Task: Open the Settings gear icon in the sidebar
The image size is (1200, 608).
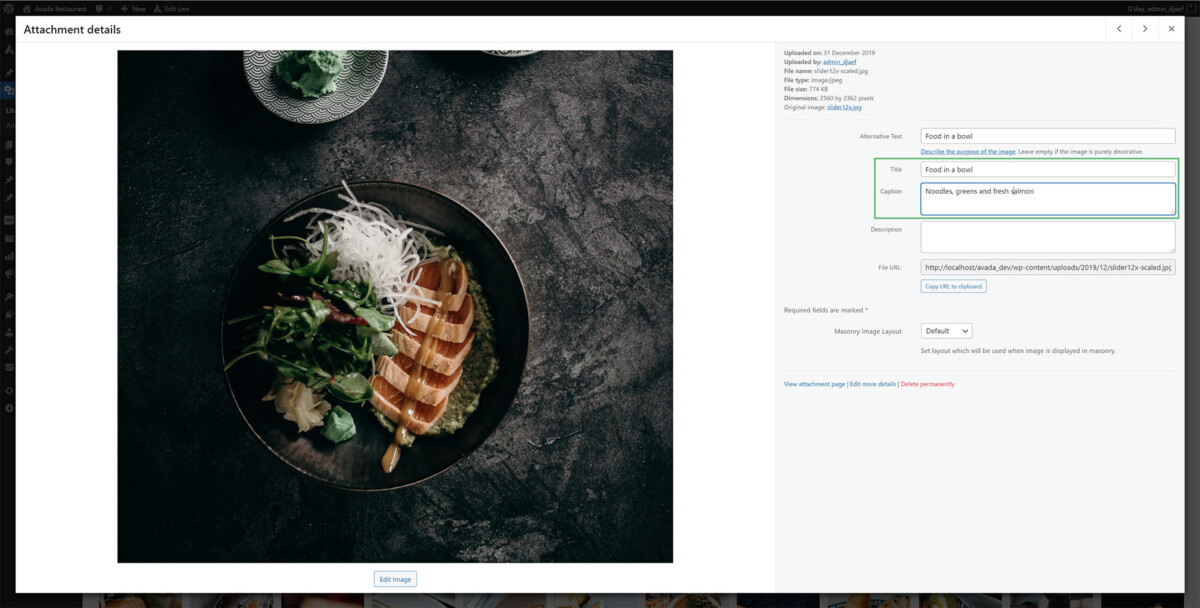Action: [8, 367]
